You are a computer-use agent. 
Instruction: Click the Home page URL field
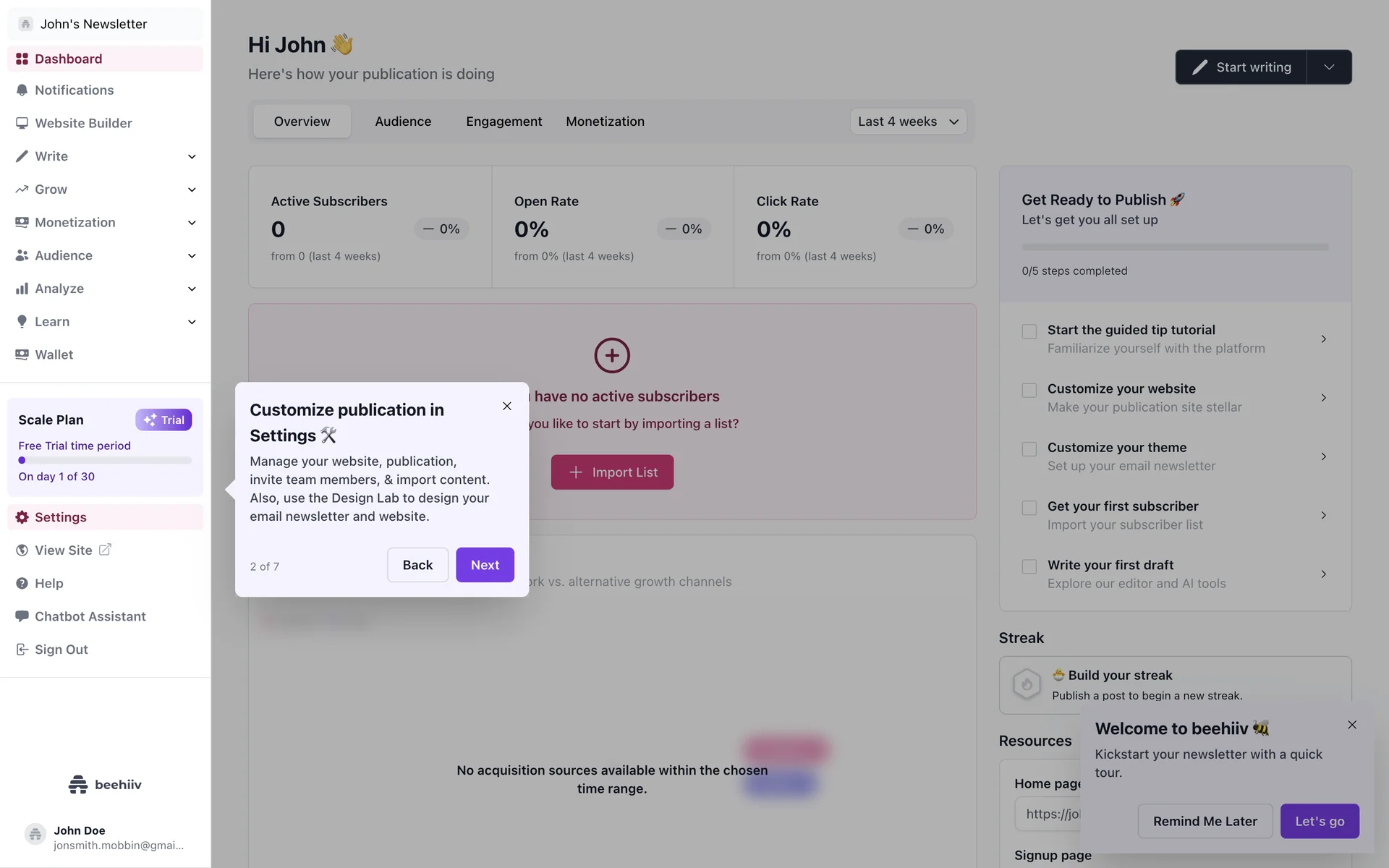click(x=1048, y=814)
